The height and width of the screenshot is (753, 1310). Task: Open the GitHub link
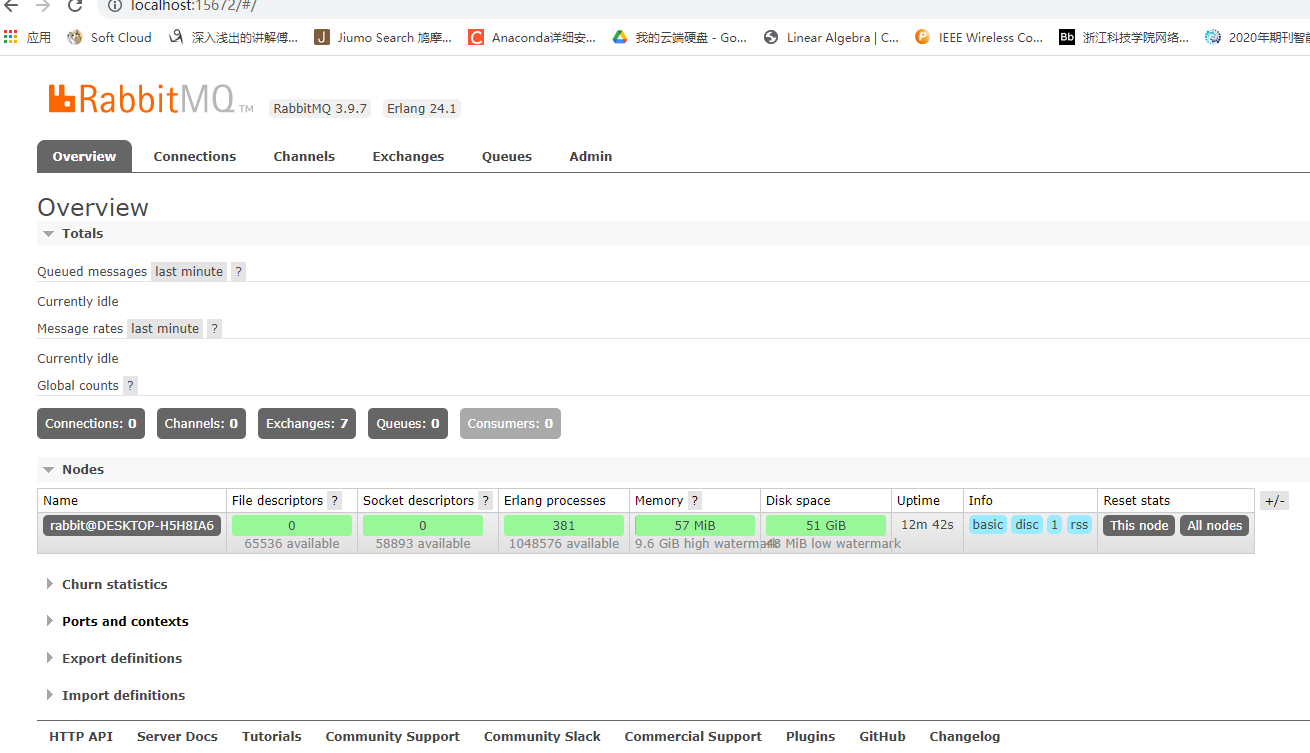(x=882, y=736)
